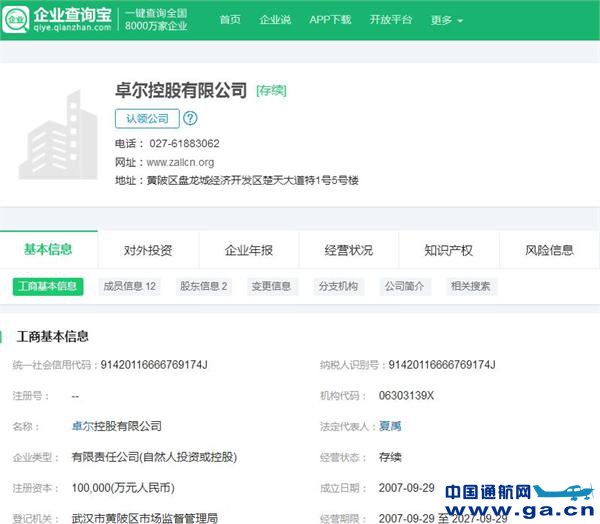
Task: Click legal representative 夏禹 link
Action: click(x=390, y=426)
